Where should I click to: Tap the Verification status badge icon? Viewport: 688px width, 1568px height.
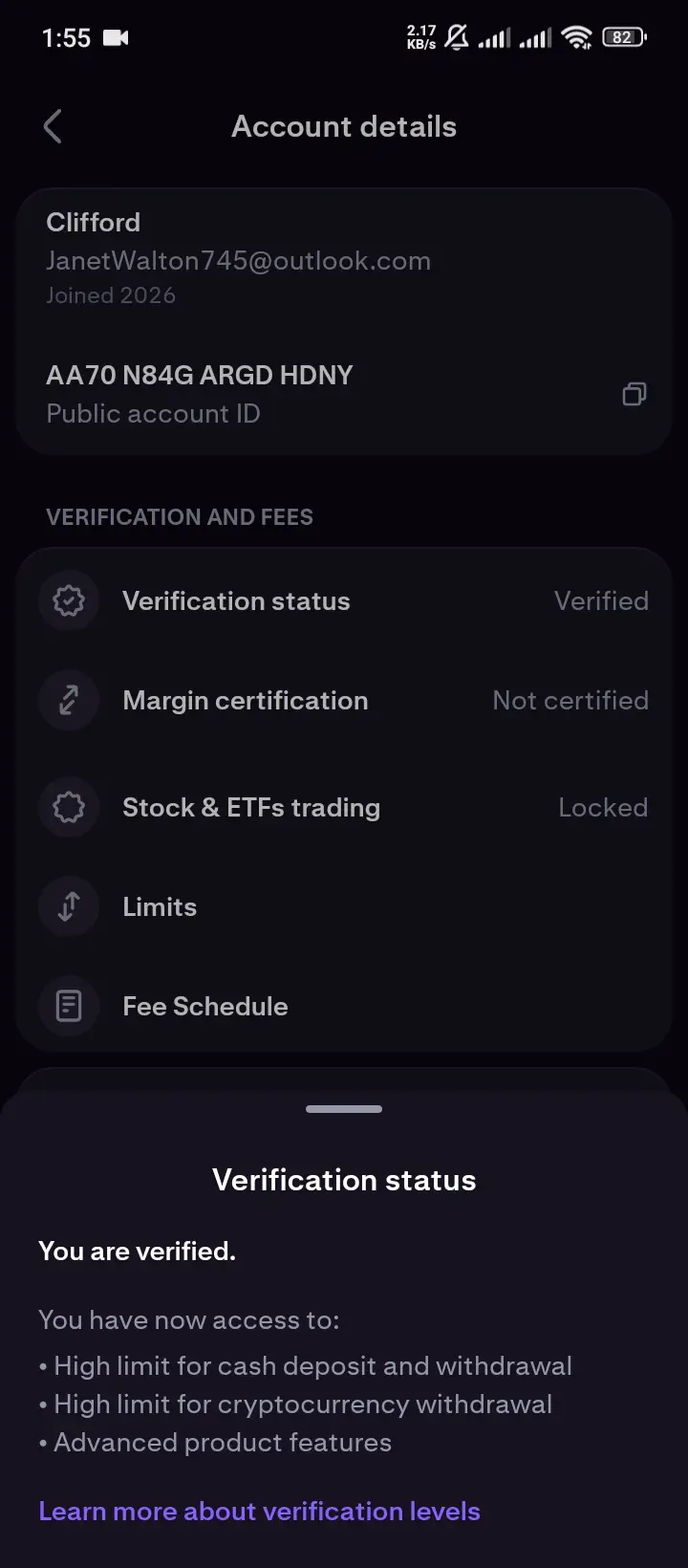pos(69,601)
